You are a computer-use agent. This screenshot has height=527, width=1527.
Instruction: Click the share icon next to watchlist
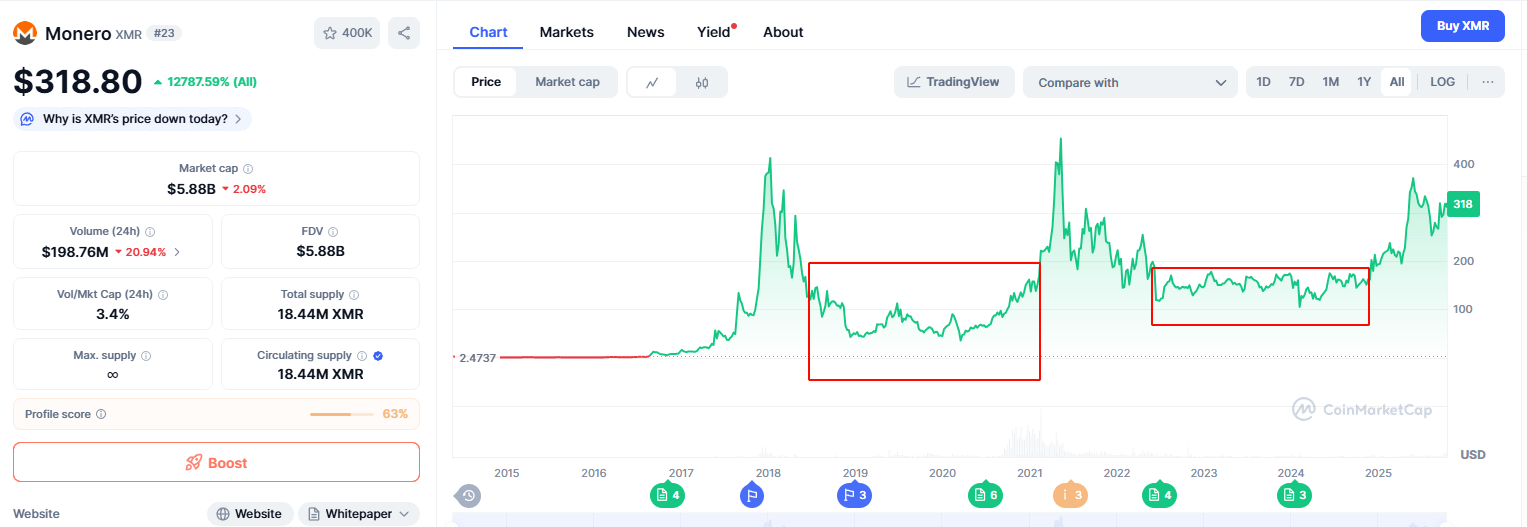point(404,33)
